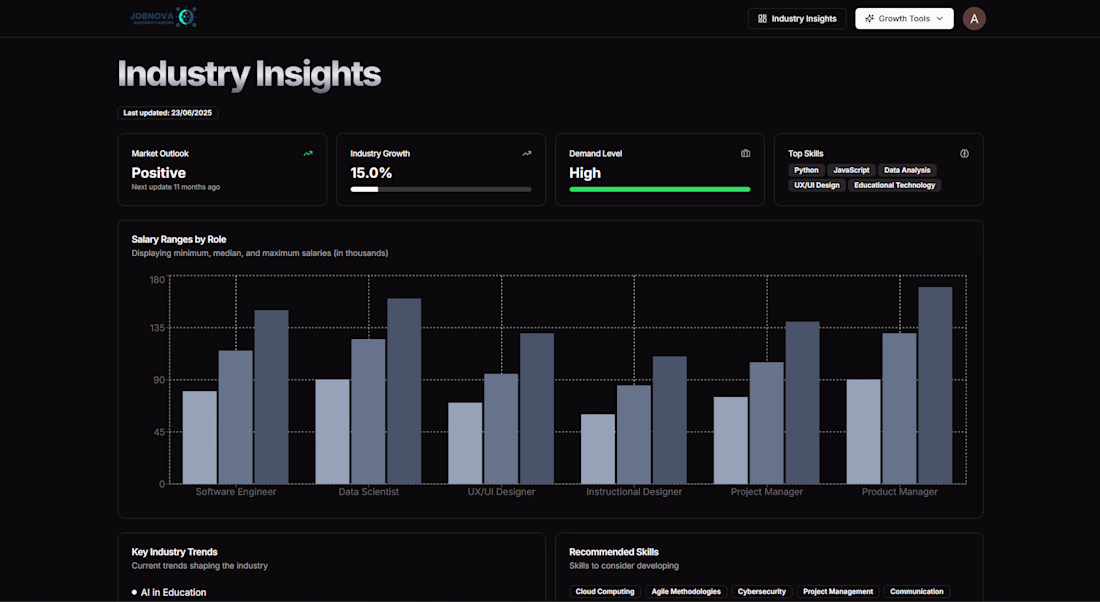Click the Data Scientist maximum salary bar

(404, 392)
